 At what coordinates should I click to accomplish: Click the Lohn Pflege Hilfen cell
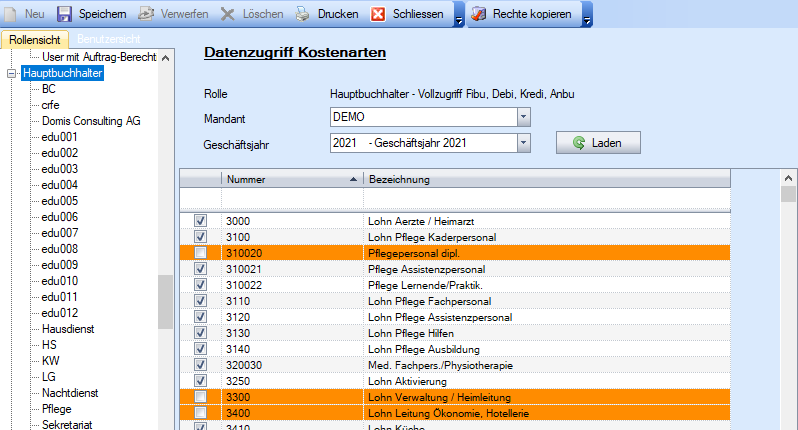(547, 333)
